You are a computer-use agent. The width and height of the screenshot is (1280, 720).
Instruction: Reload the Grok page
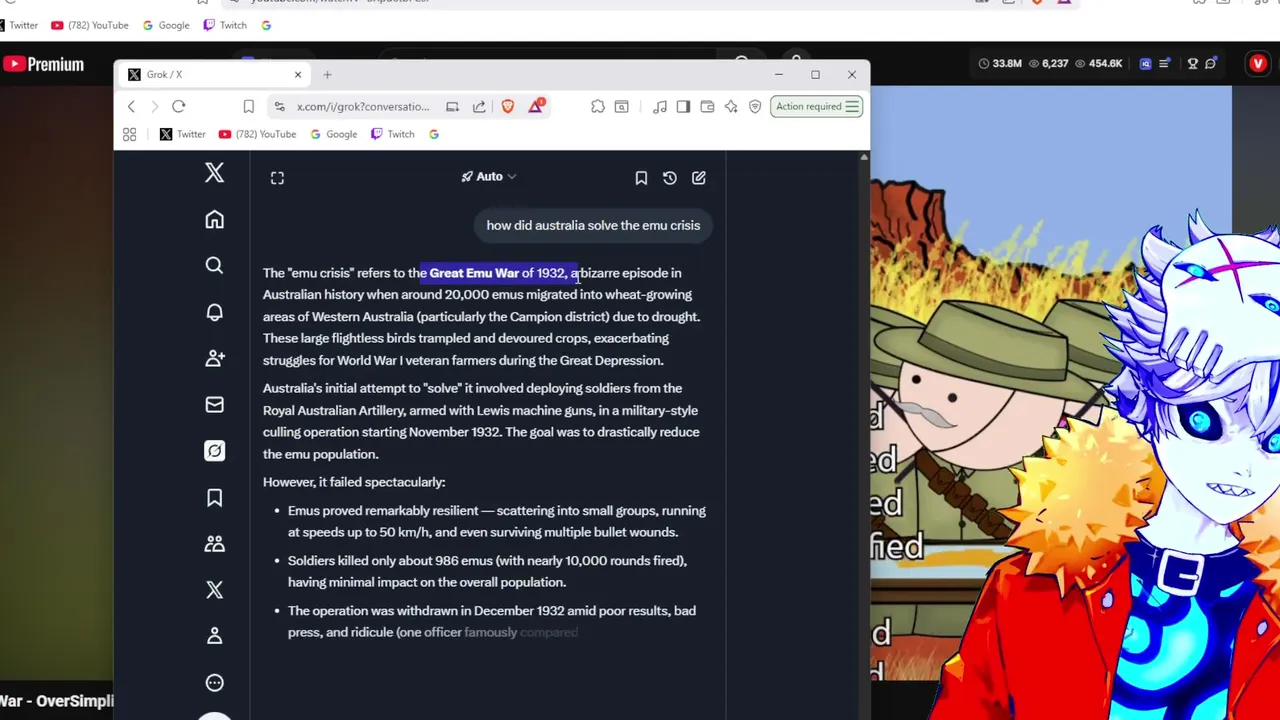click(x=178, y=107)
